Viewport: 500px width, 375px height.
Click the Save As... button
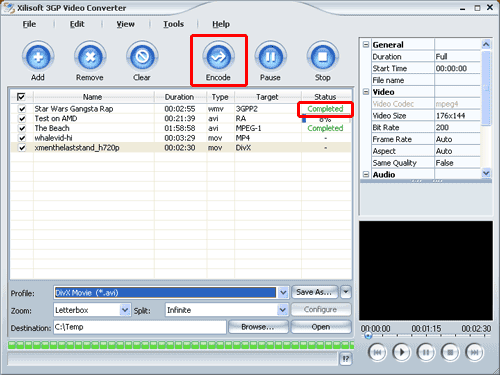(315, 292)
